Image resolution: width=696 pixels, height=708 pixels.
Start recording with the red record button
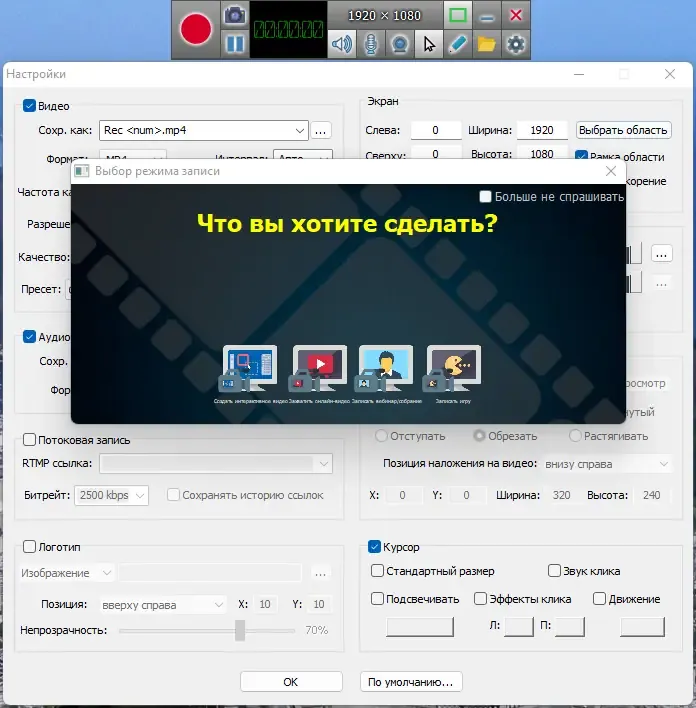(x=196, y=29)
